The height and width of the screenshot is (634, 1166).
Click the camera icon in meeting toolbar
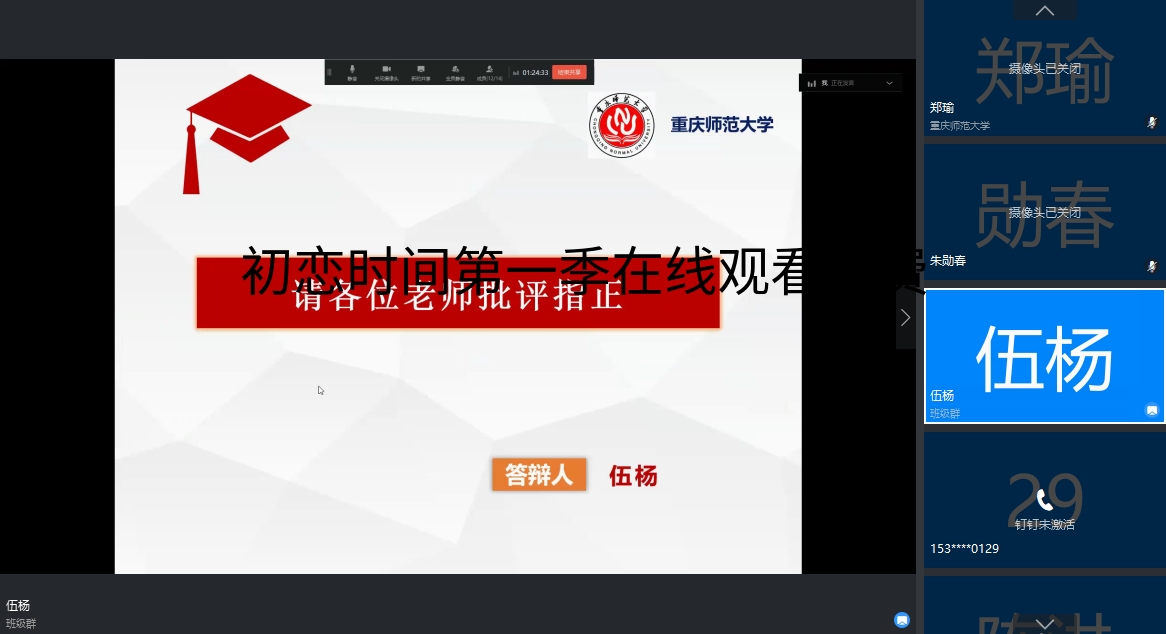point(386,70)
